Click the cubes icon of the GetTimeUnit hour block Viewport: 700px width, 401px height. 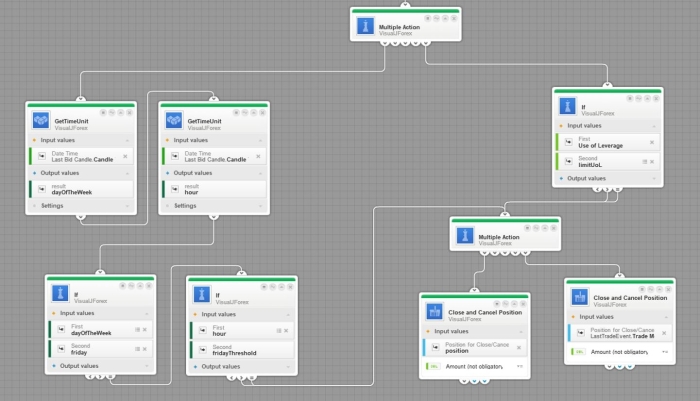tap(174, 121)
